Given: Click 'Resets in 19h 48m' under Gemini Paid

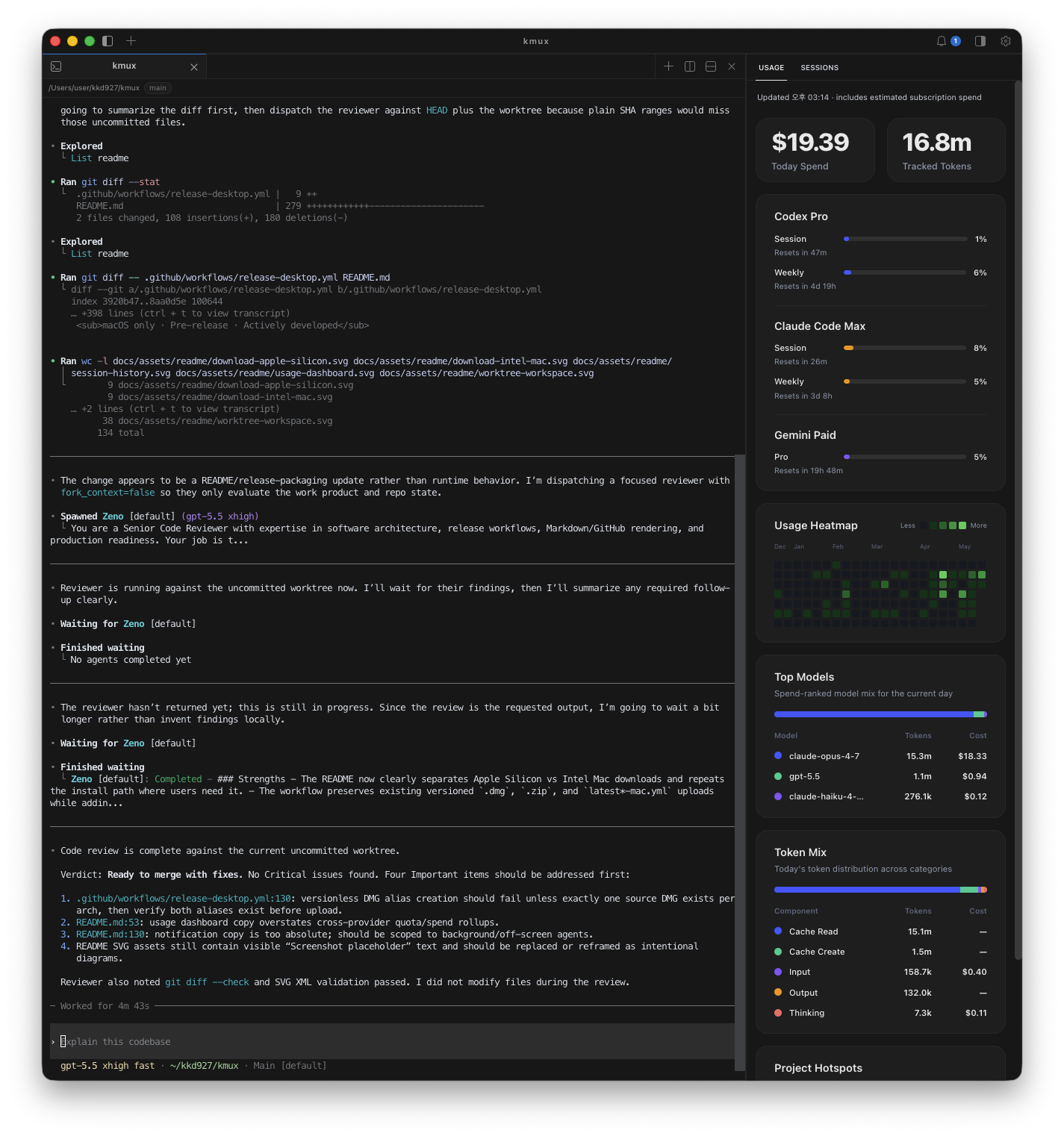Looking at the screenshot, I should point(809,471).
